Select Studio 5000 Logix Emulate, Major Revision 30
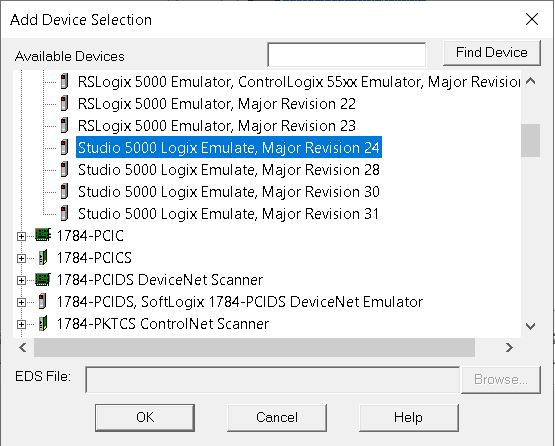This screenshot has height=446, width=555. tap(229, 192)
